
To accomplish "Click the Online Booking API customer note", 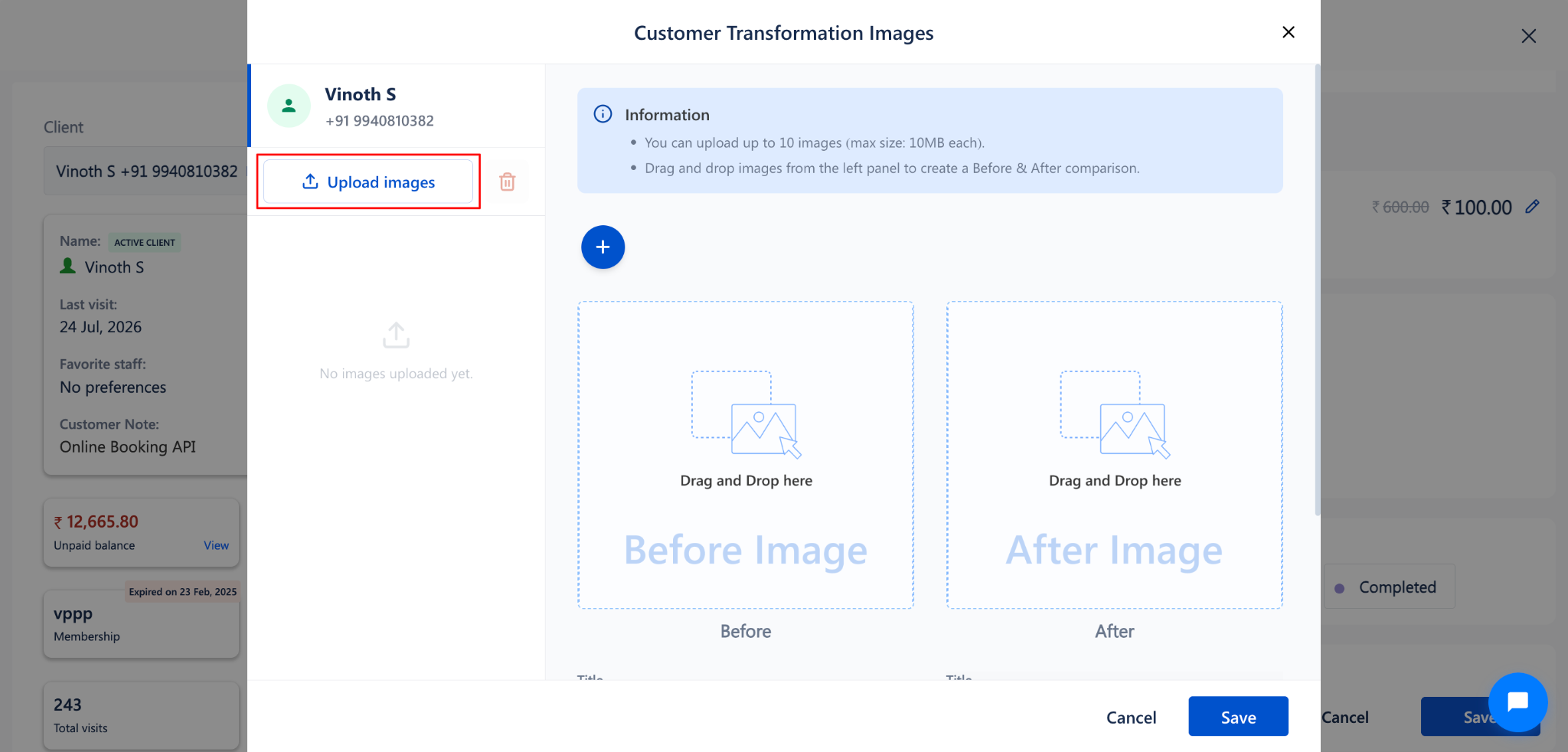I will (128, 446).
